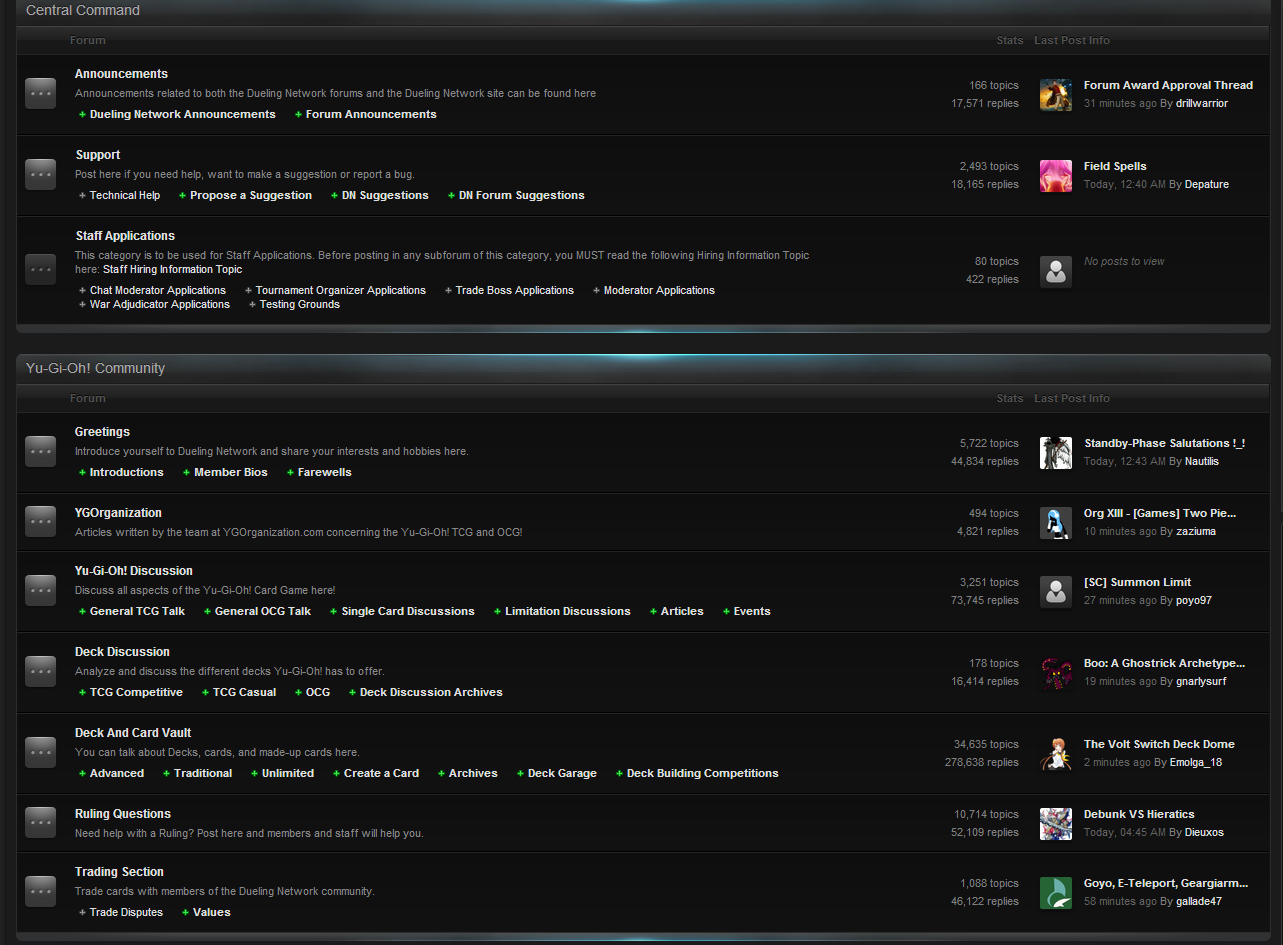1283x945 pixels.
Task: Open the Support forum
Action: pyautogui.click(x=98, y=155)
